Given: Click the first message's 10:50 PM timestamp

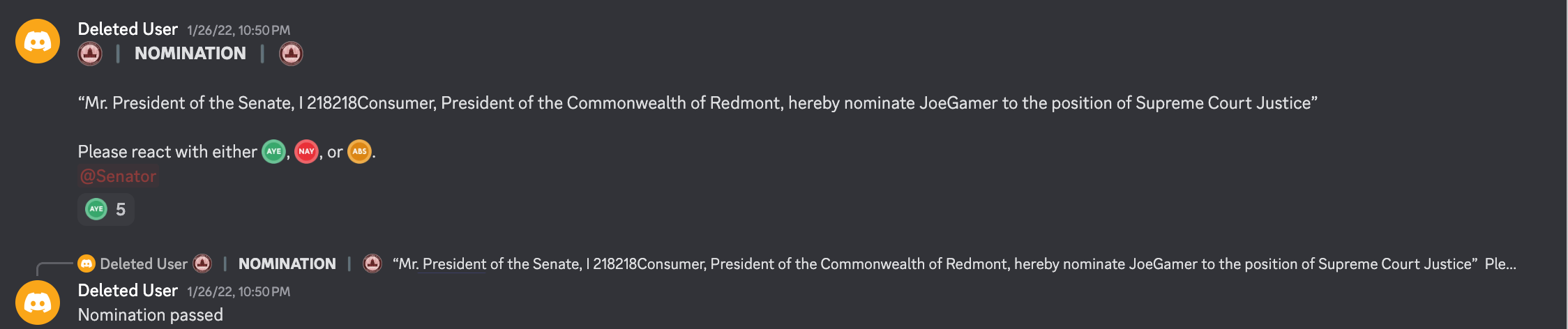Looking at the screenshot, I should [x=239, y=31].
